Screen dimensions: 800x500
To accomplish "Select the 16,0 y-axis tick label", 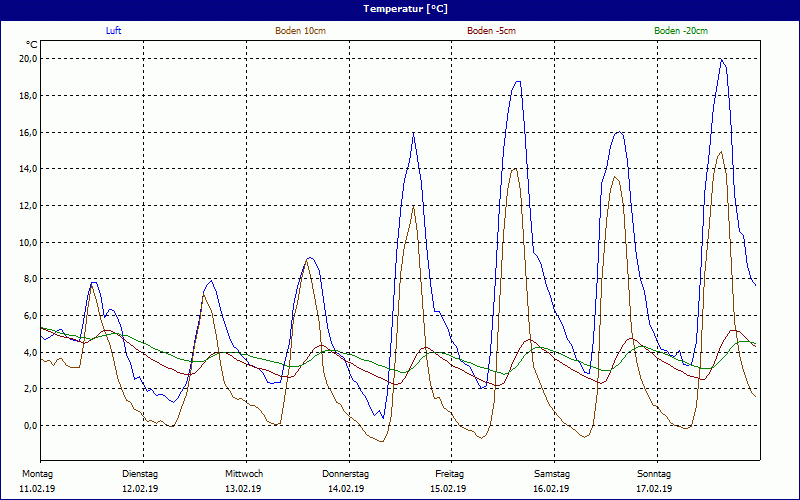I will click(28, 132).
